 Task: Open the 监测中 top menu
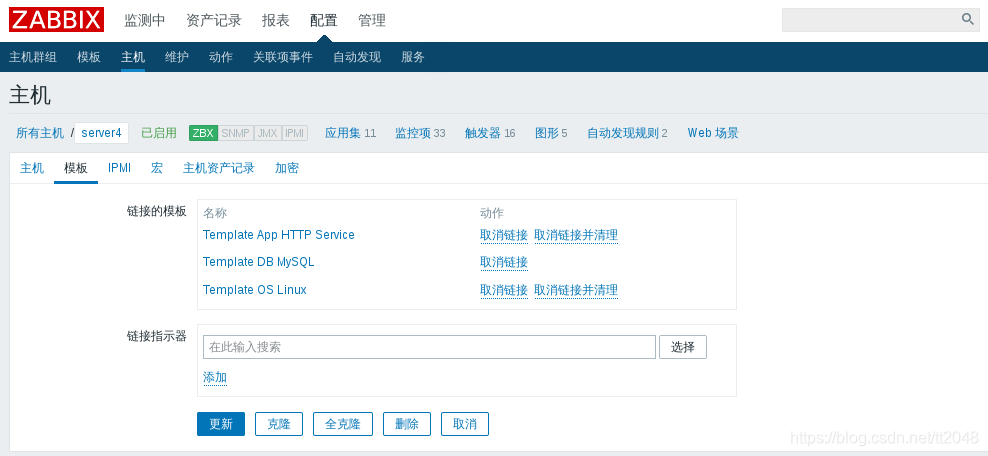coord(145,20)
